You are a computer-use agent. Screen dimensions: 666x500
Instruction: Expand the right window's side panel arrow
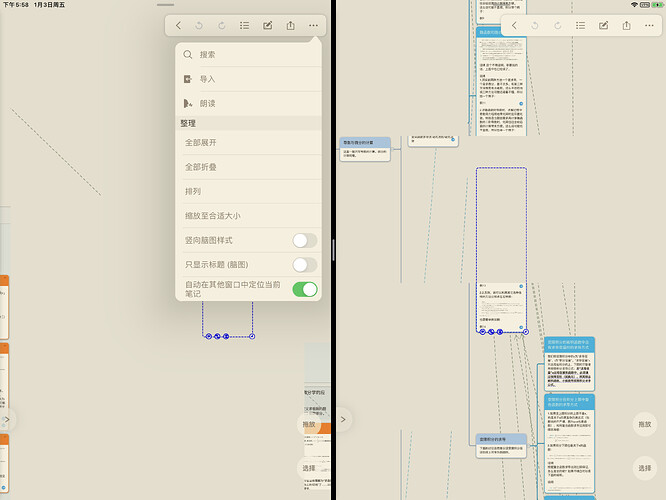pyautogui.click(x=343, y=420)
